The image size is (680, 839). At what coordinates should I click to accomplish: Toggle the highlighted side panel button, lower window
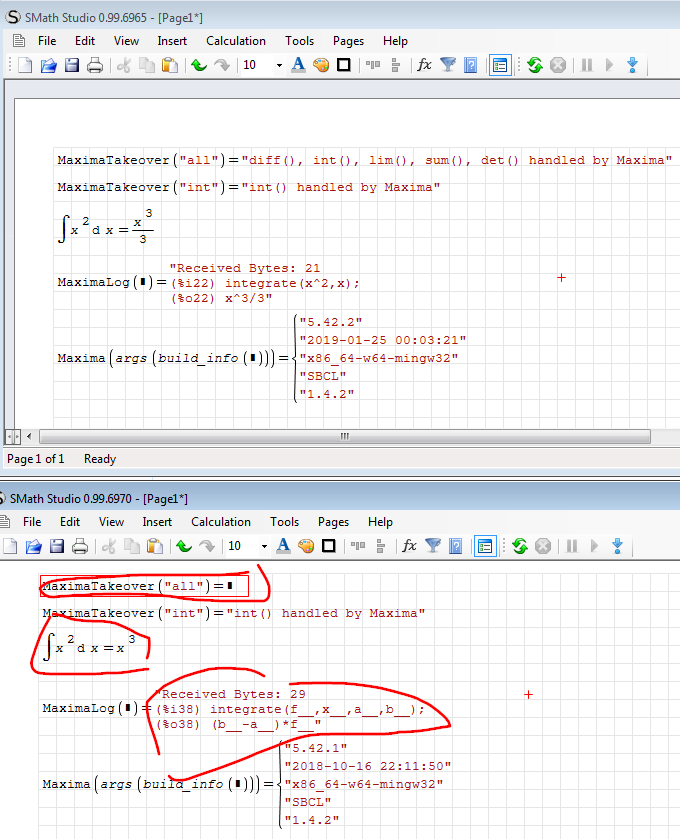tap(485, 546)
